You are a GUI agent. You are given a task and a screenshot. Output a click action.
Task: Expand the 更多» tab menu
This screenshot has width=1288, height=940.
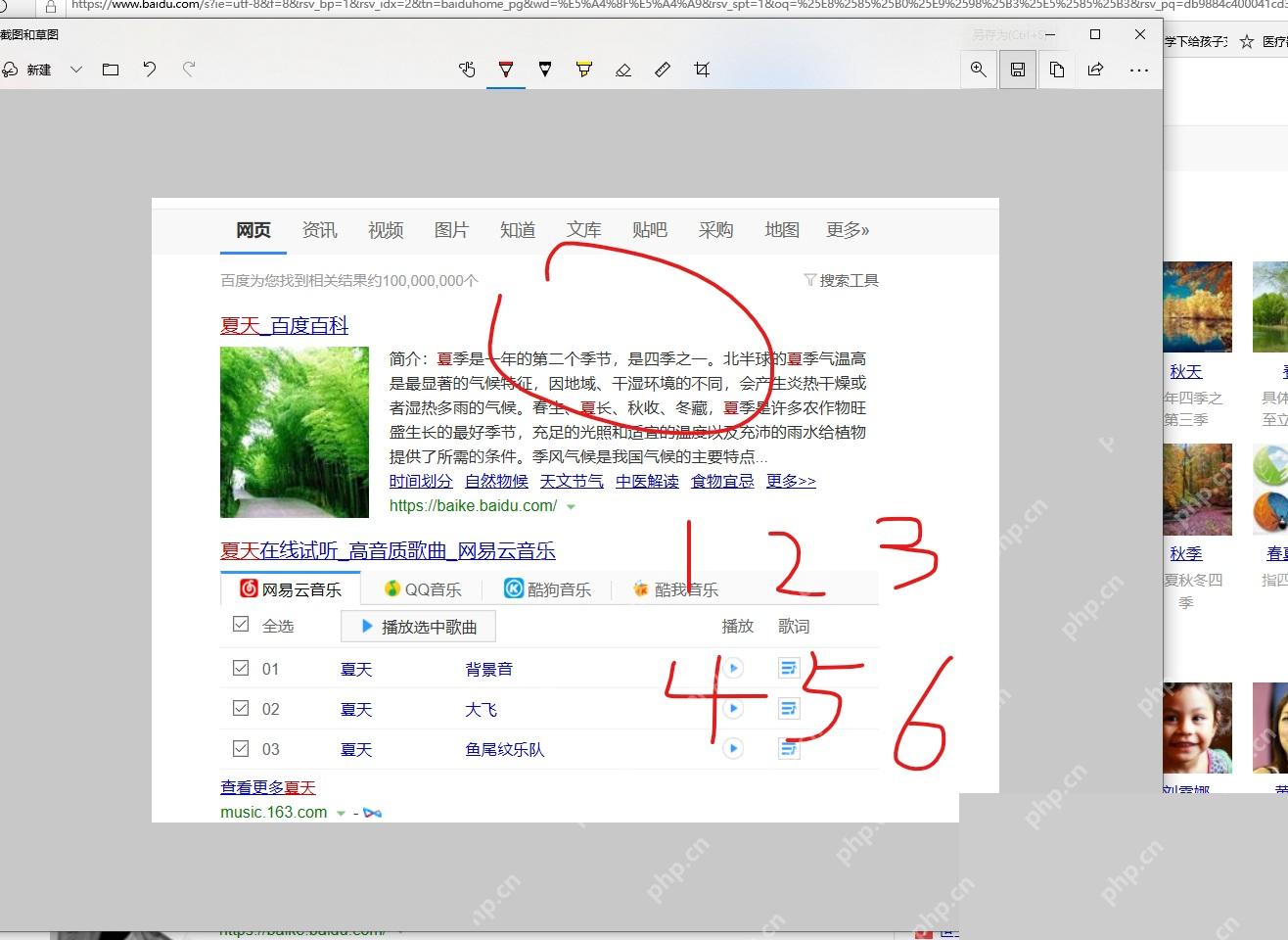(x=848, y=230)
